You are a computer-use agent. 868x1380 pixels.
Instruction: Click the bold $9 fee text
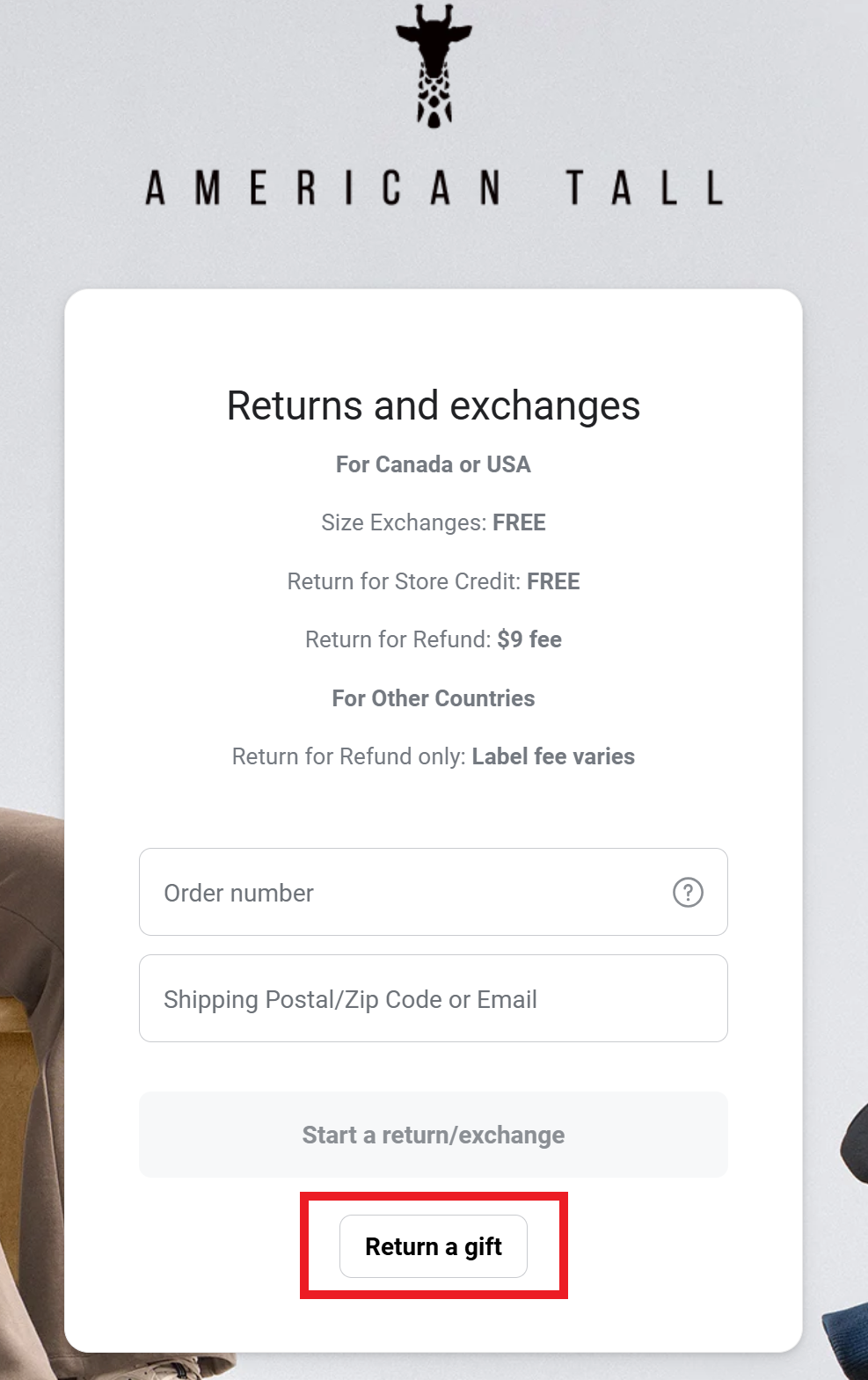click(x=529, y=639)
